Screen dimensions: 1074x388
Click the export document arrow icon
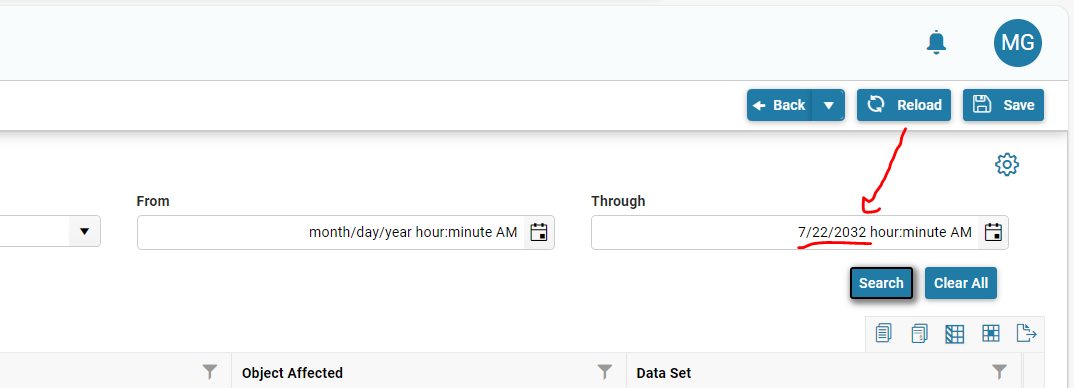(x=1026, y=334)
